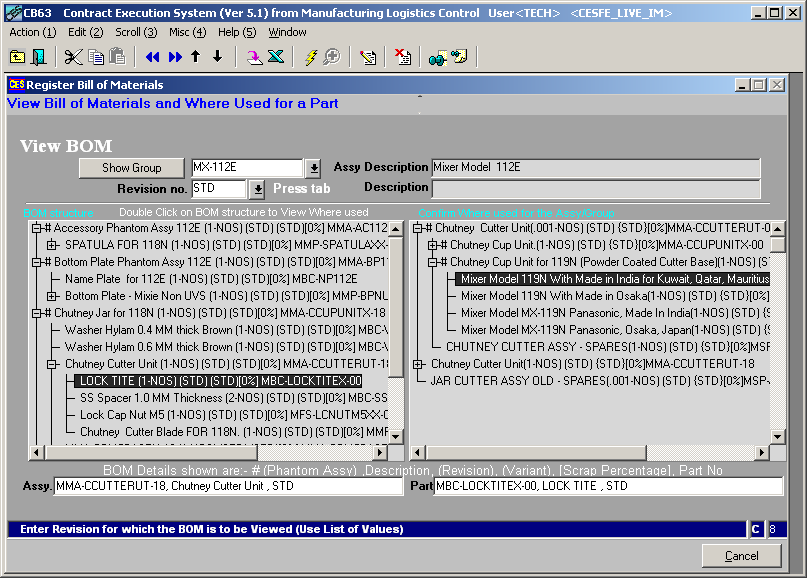Open the Scroll menu
This screenshot has height=580, width=807.
[135, 32]
